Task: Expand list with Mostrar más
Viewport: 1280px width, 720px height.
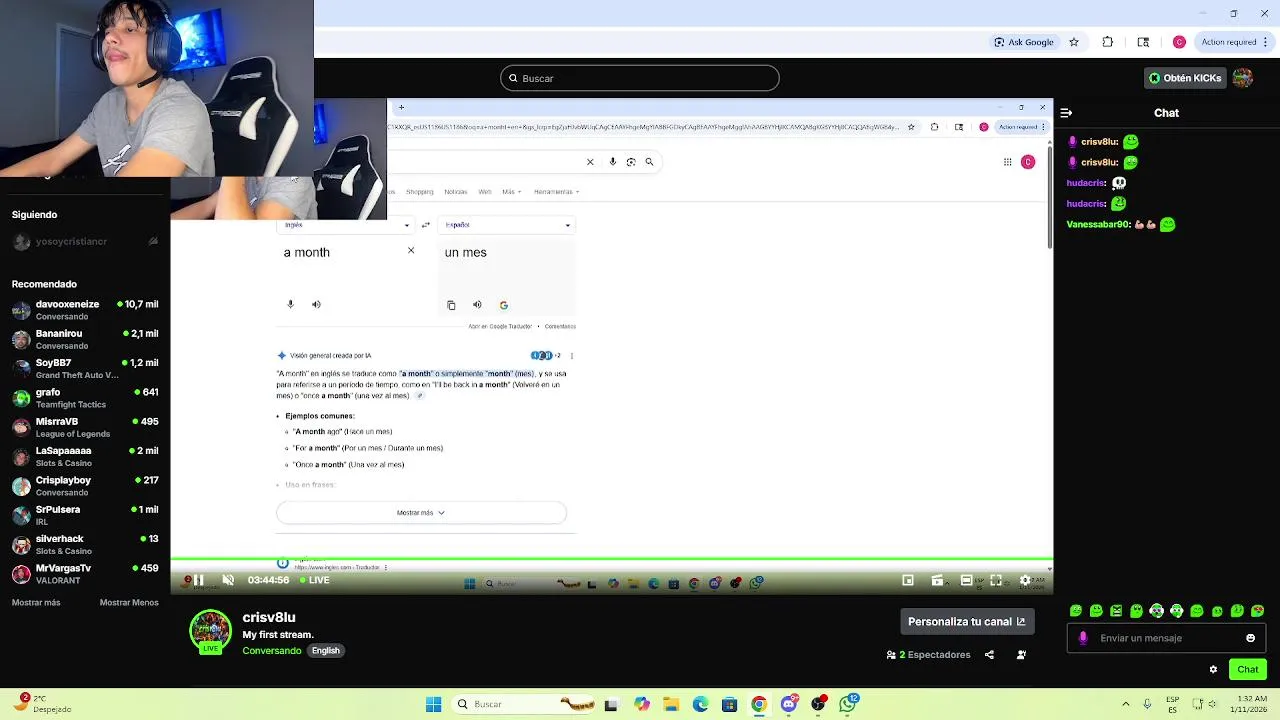Action: click(36, 603)
